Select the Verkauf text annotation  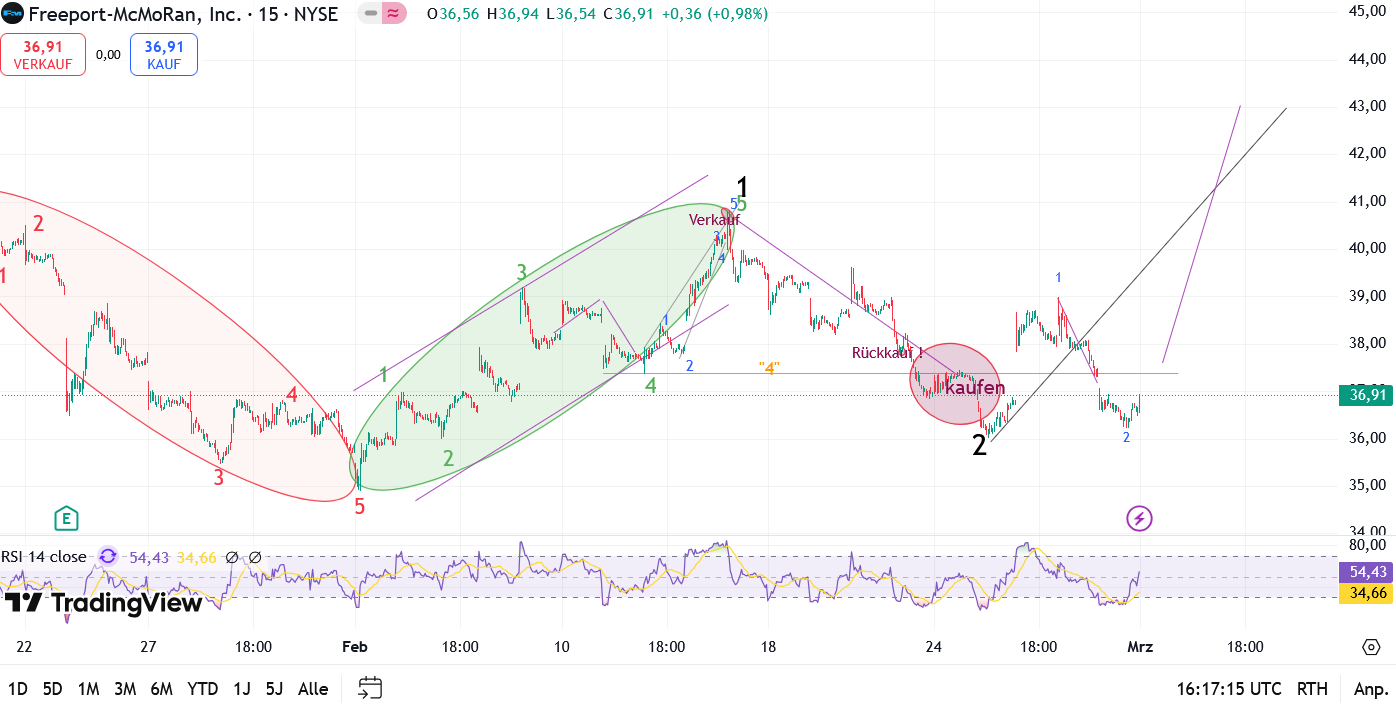[x=714, y=220]
